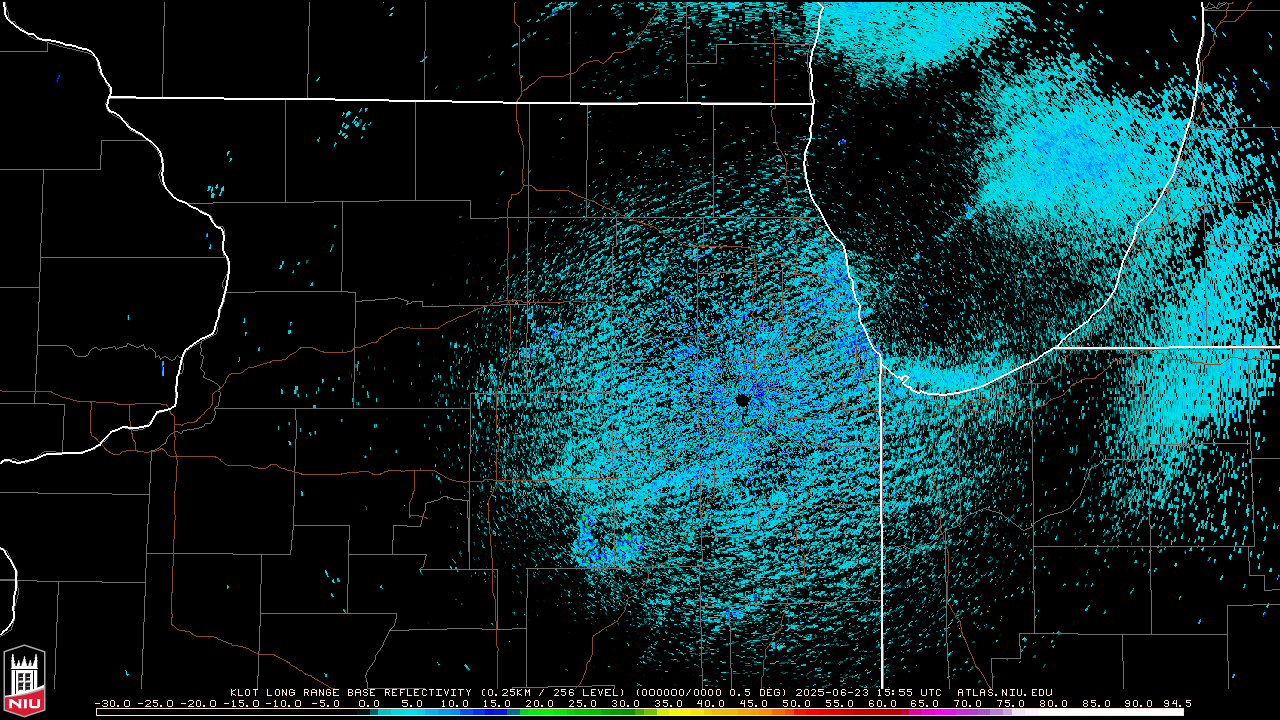Click the -30.0 scale value
1280x720 pixels.
pyautogui.click(x=113, y=703)
